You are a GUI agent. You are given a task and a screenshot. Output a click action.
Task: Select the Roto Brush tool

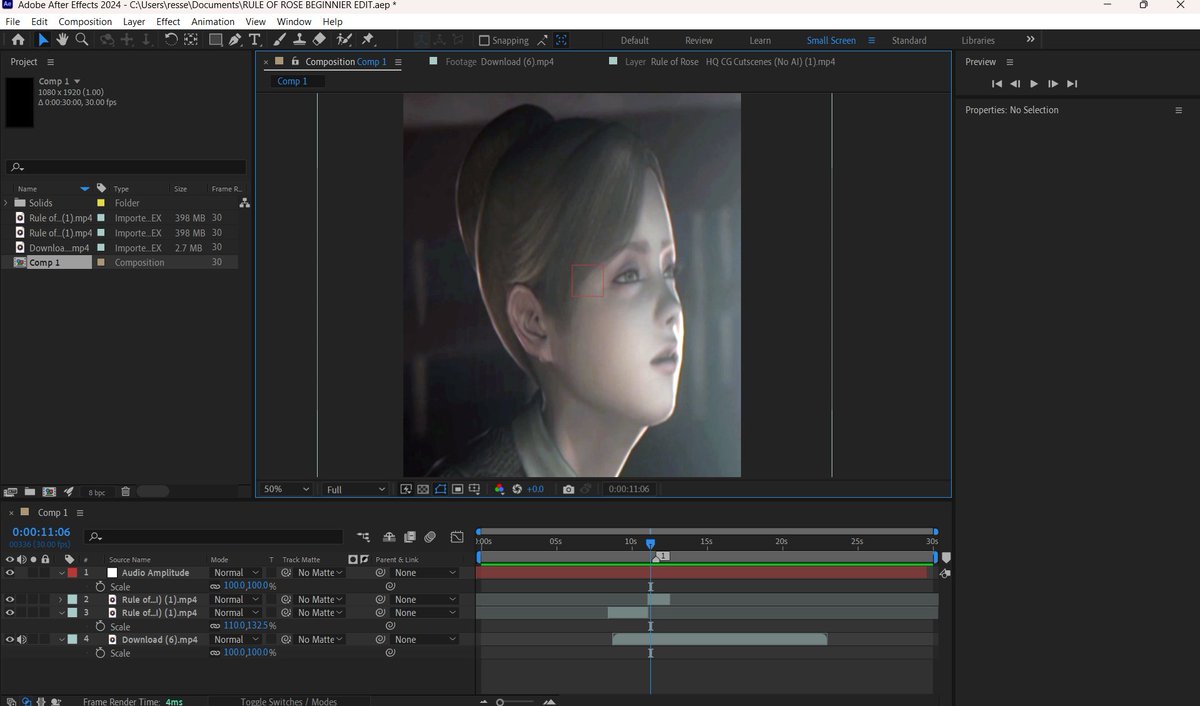344,40
